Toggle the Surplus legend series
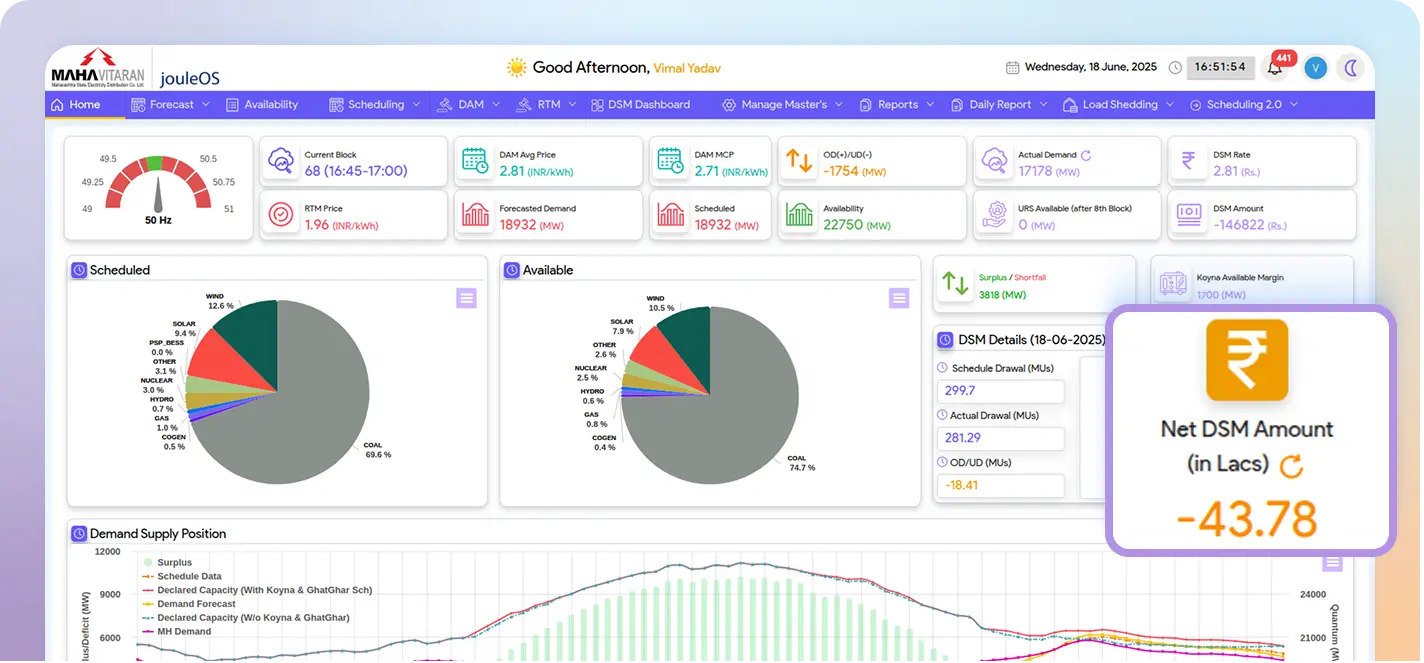Viewport: 1424px width, 663px height. point(167,563)
